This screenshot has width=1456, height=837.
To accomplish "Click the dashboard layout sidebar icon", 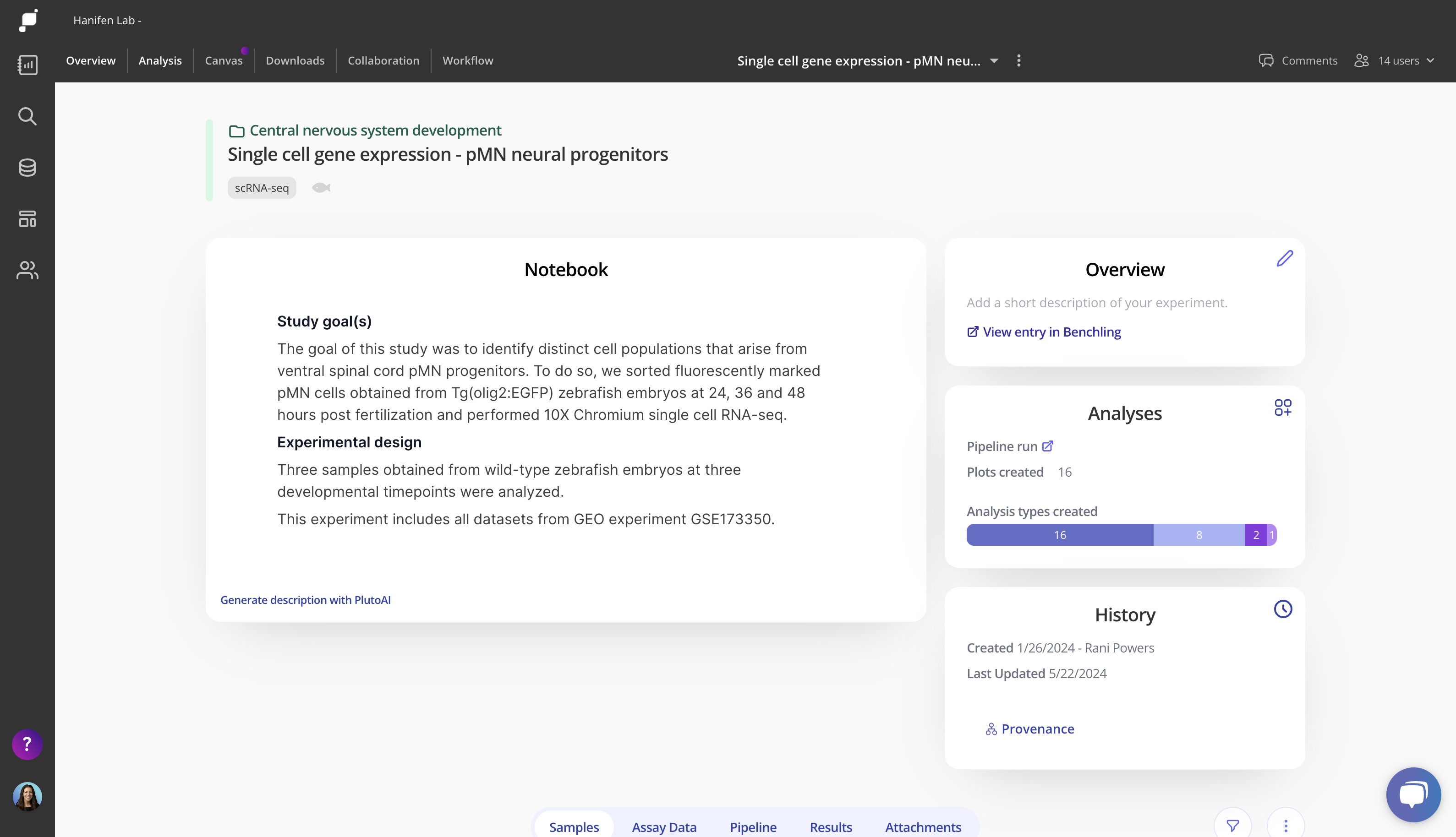I will pos(27,218).
